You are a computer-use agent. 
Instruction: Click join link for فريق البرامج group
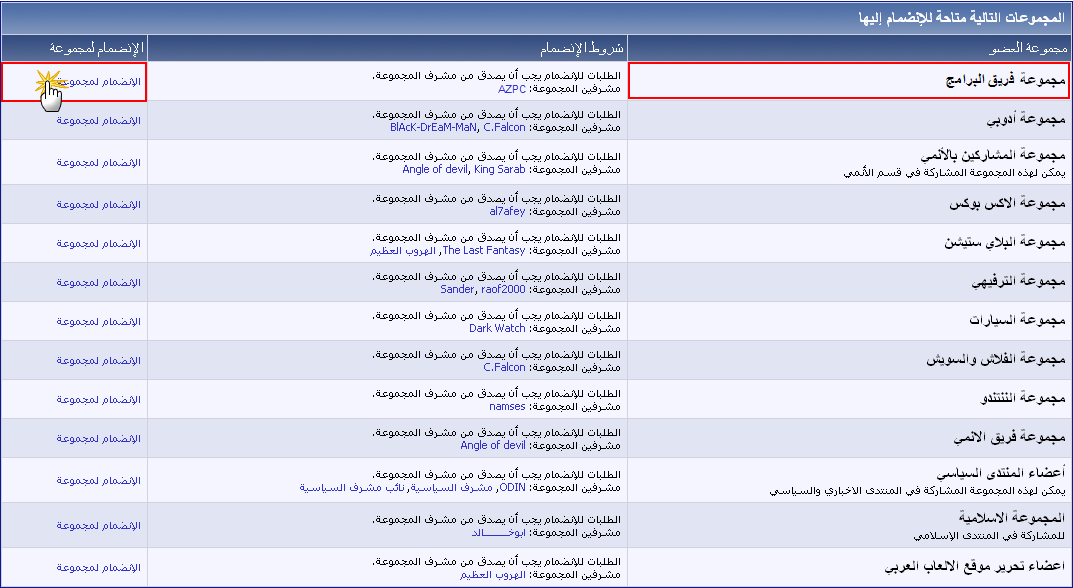pyautogui.click(x=98, y=81)
